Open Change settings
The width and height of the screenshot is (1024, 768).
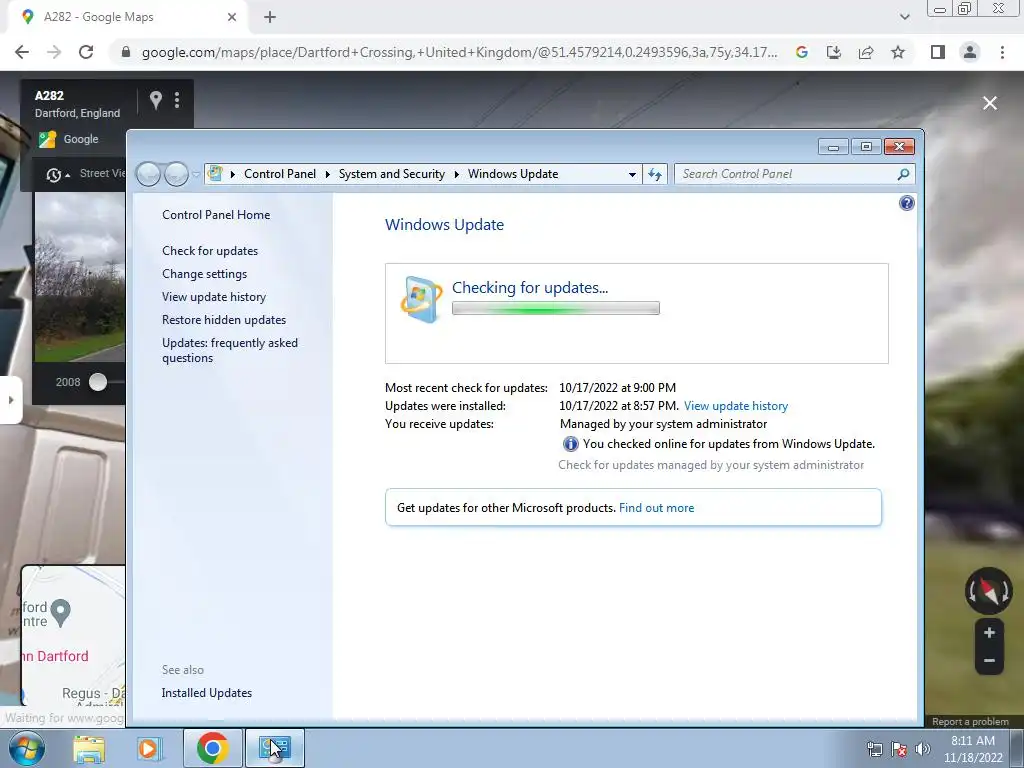[x=204, y=274]
